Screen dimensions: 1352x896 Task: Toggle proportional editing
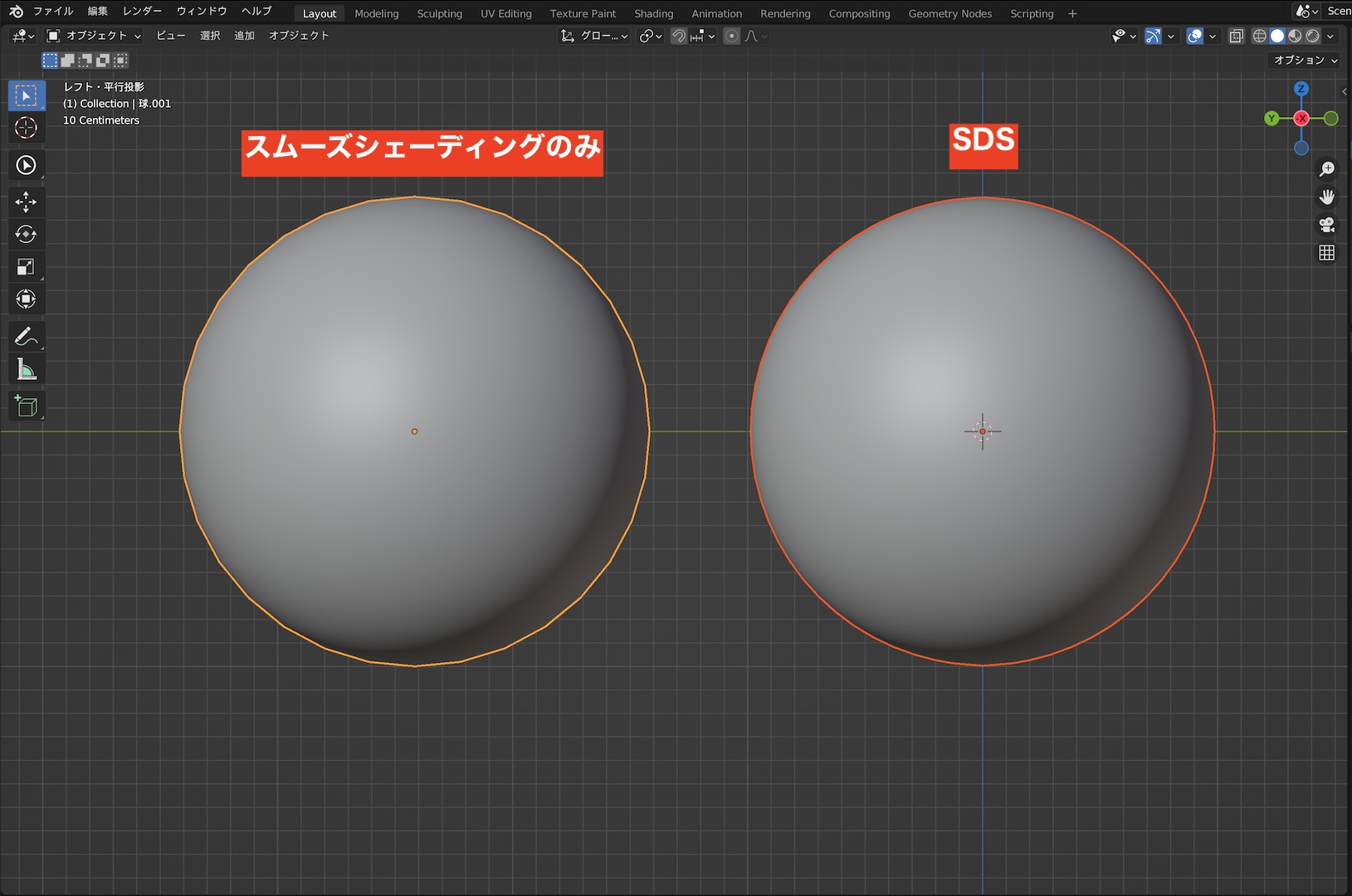click(x=731, y=36)
